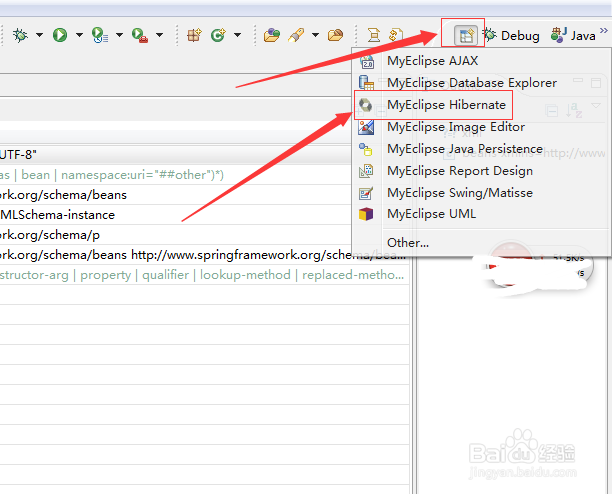Click the Run on Server icon
This screenshot has width=612, height=494.
coord(100,35)
